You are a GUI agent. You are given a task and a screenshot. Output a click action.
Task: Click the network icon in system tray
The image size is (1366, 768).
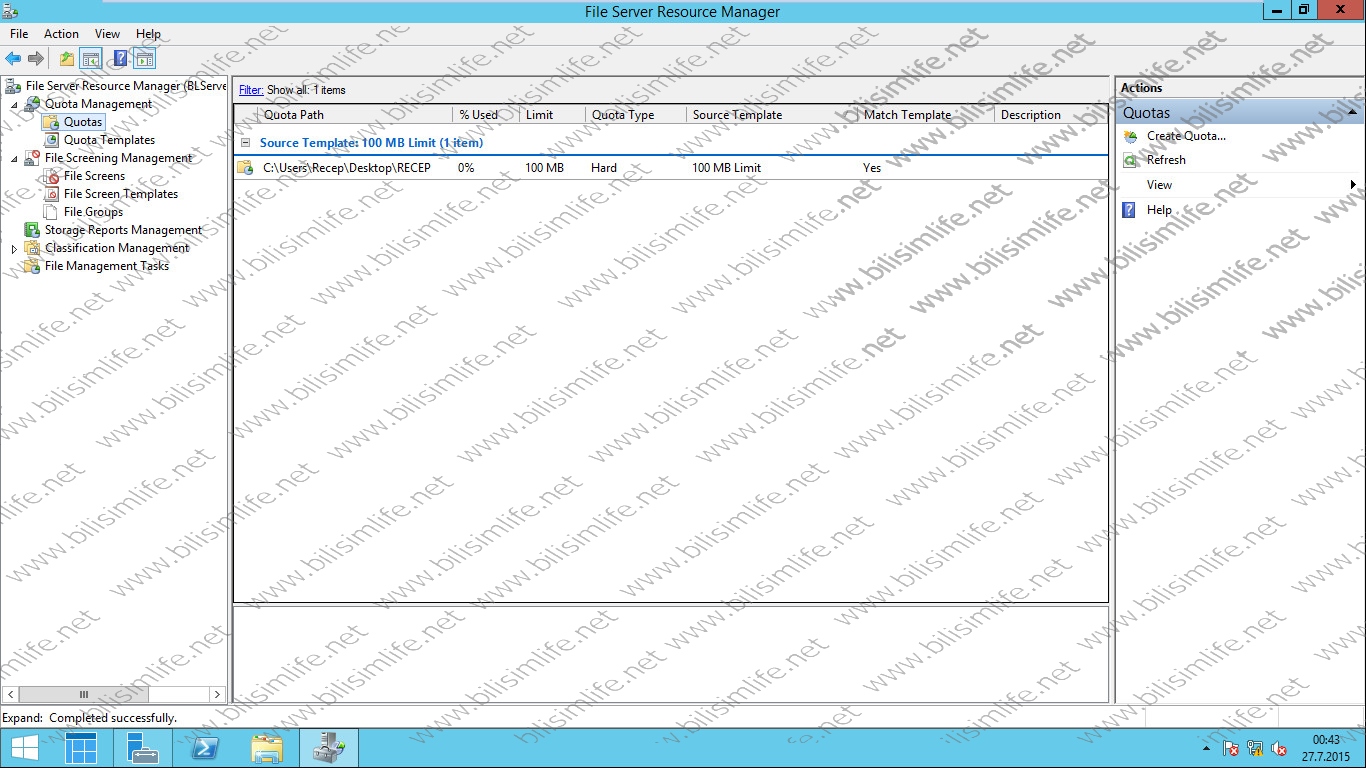pyautogui.click(x=1255, y=748)
